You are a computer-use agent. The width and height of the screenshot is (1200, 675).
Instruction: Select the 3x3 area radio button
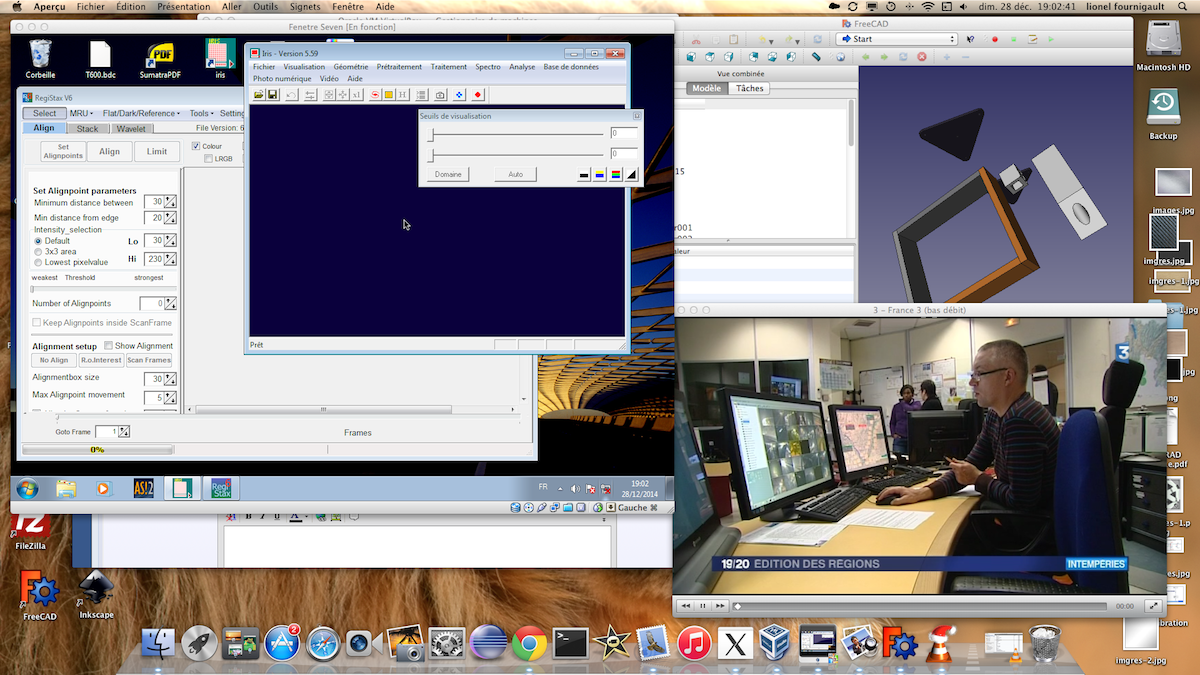click(x=38, y=252)
